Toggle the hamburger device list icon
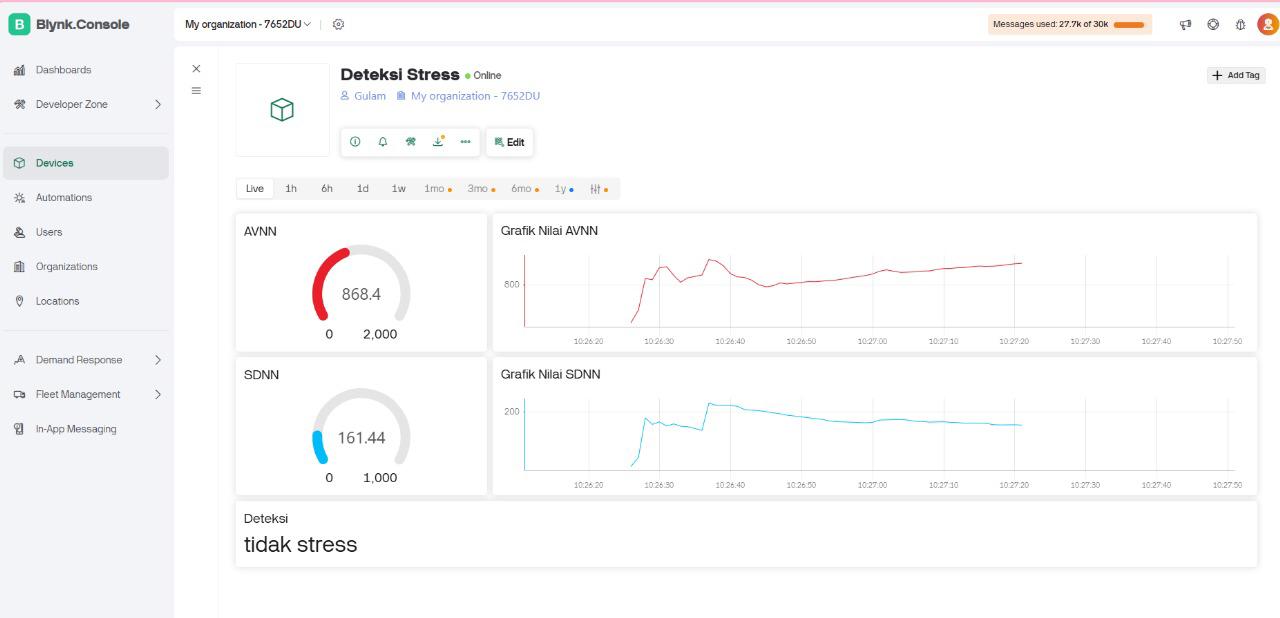This screenshot has width=1280, height=618. 196,91
